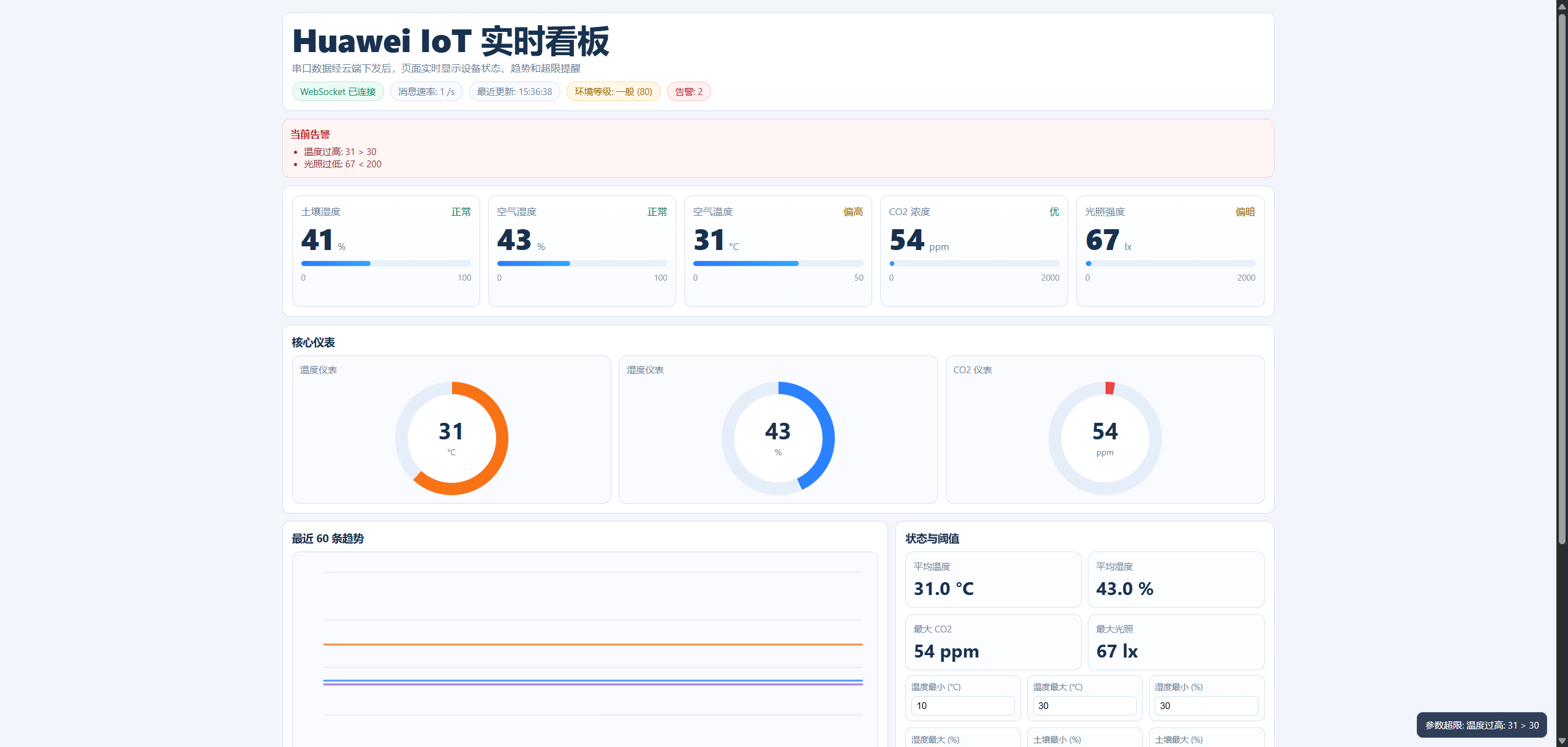Click the 空气温度 progress bar
This screenshot has width=1568, height=747.
coord(778,264)
